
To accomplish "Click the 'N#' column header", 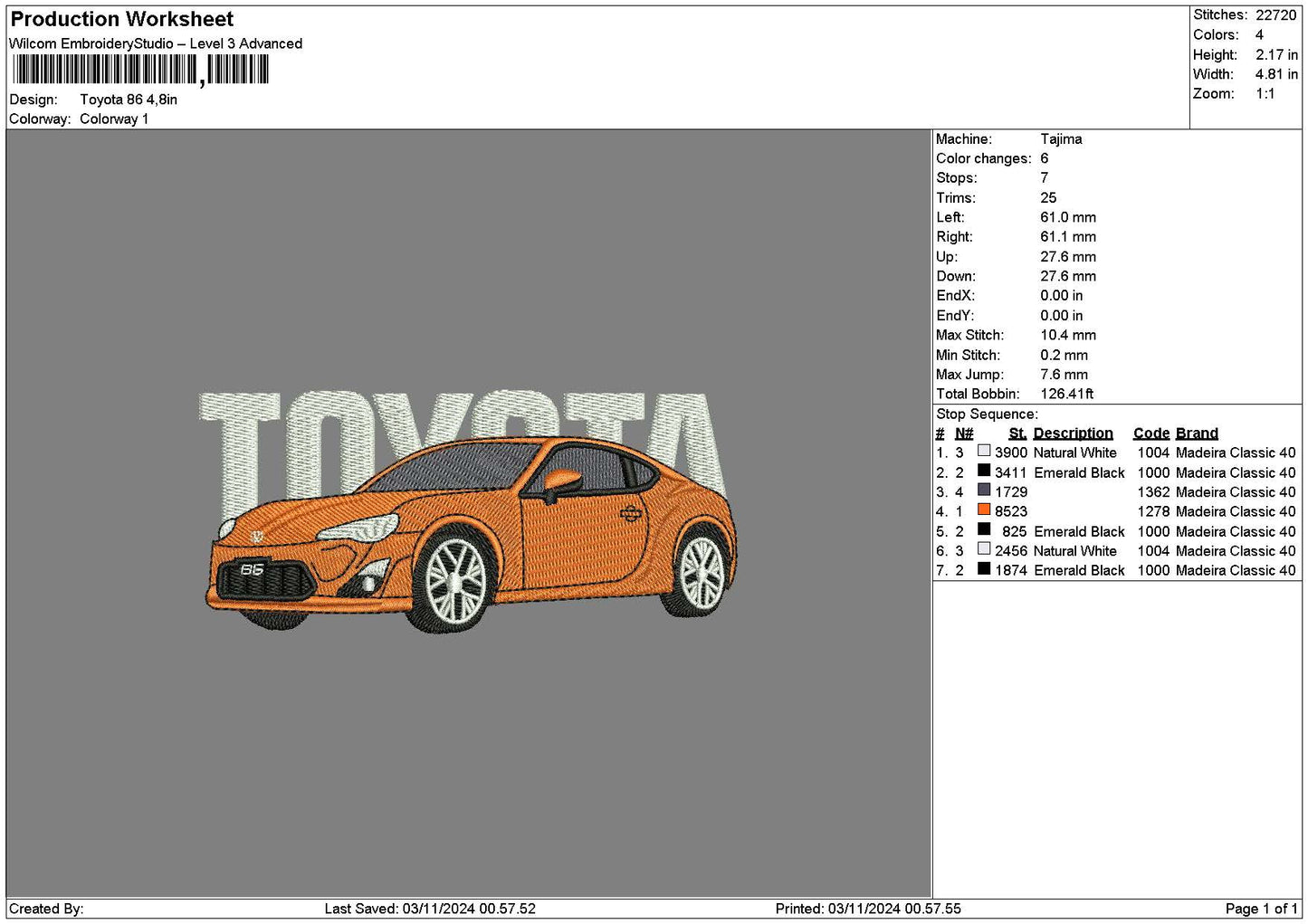I will (x=965, y=433).
